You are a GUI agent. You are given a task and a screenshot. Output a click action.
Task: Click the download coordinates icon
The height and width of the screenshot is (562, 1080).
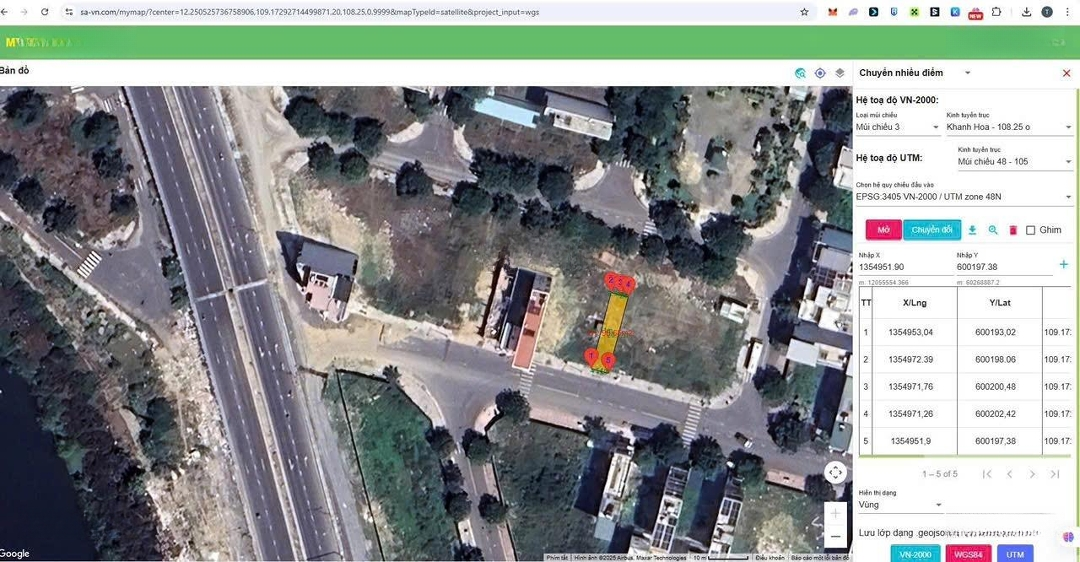[972, 230]
